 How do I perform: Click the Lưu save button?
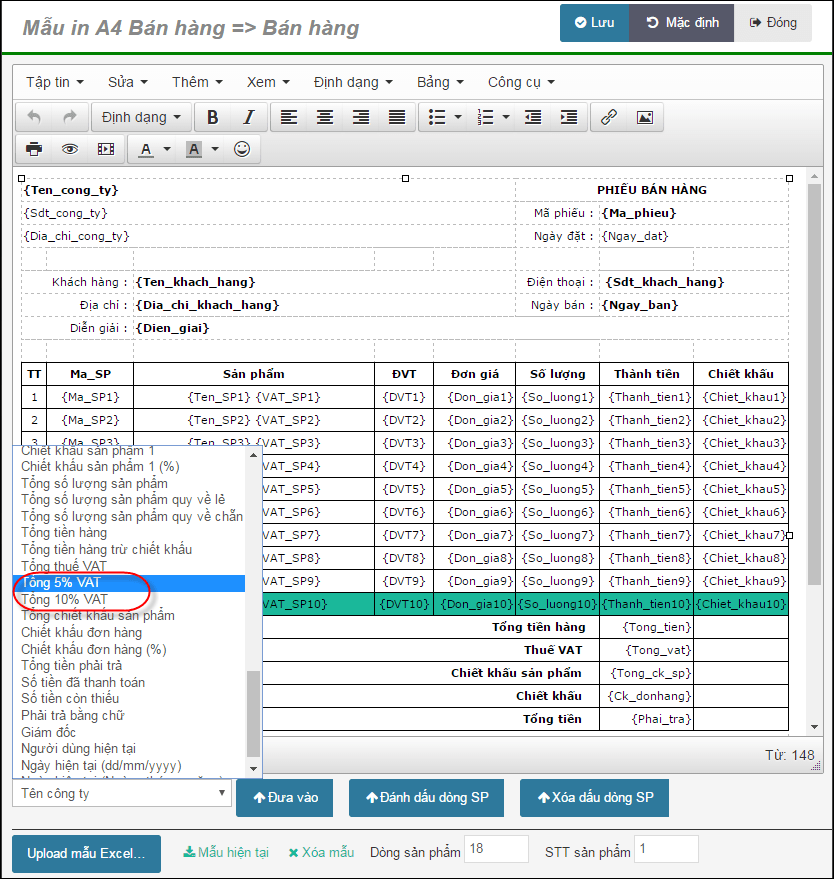click(x=595, y=23)
